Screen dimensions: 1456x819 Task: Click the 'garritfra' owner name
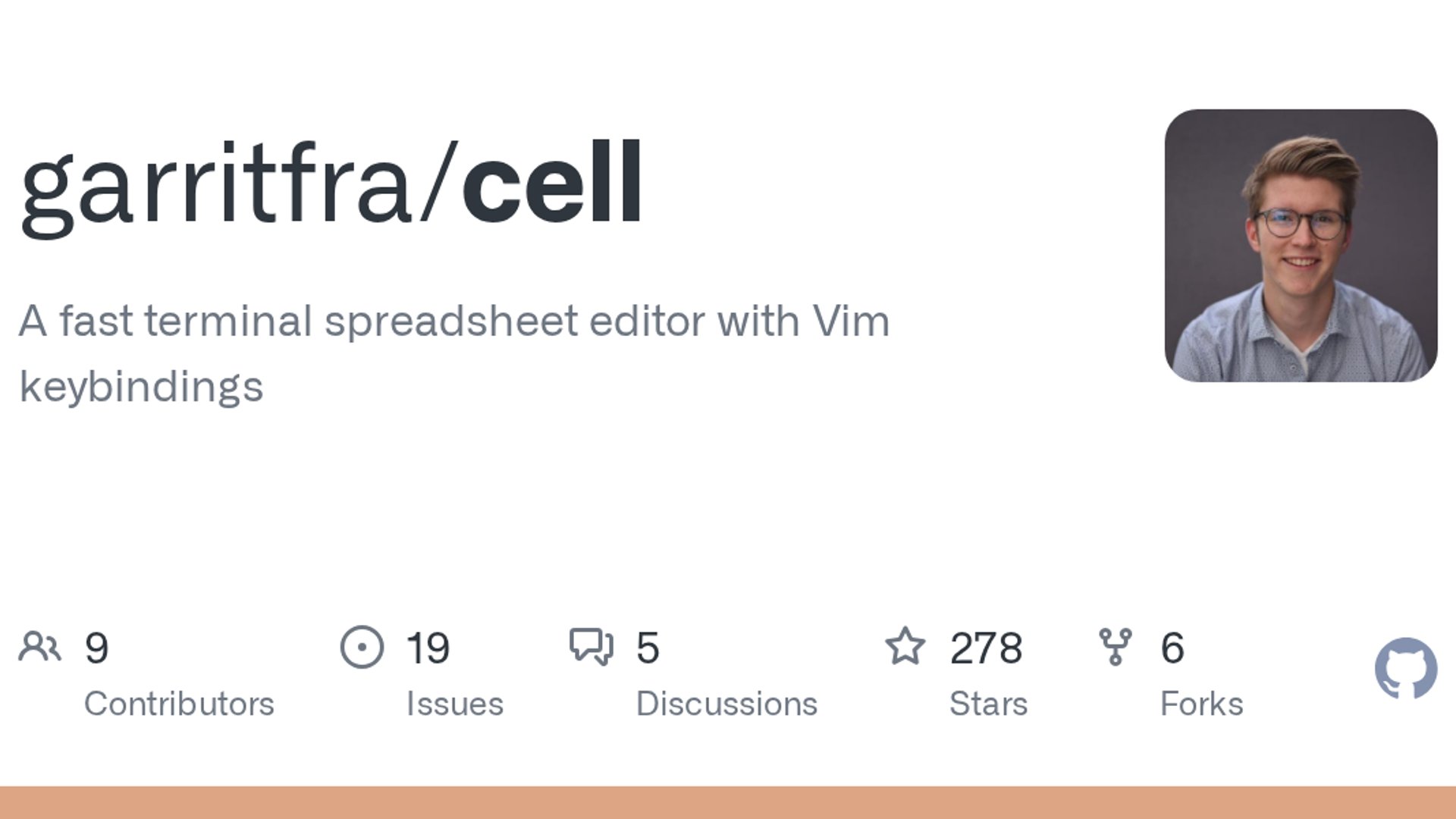tap(216, 188)
